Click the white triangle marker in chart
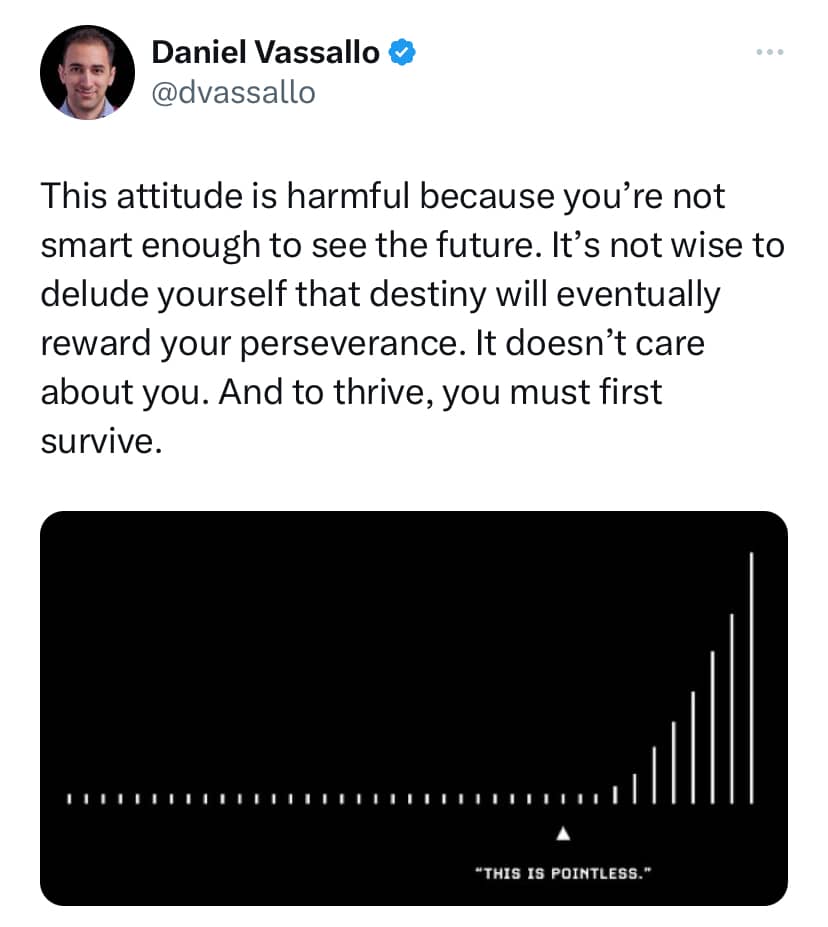 pos(564,832)
